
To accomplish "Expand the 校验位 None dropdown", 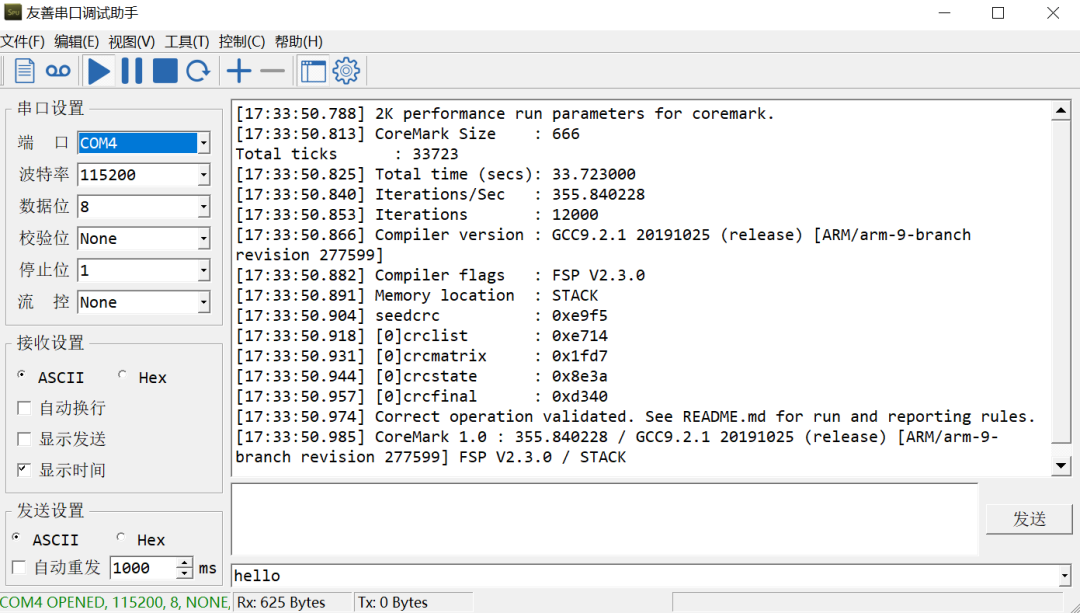I will coord(203,239).
